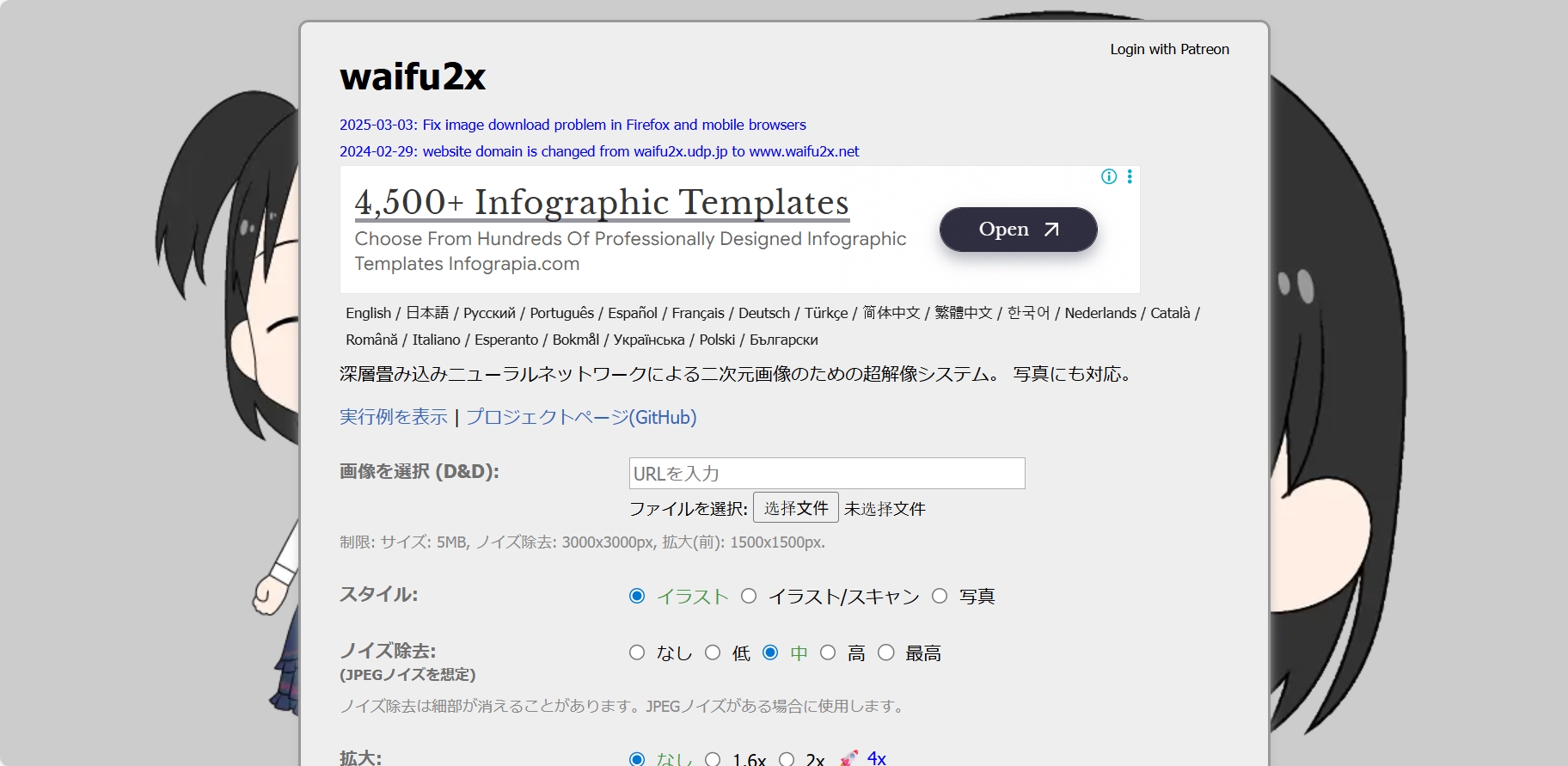
Task: Set noise reduction to 高
Action: pos(828,653)
